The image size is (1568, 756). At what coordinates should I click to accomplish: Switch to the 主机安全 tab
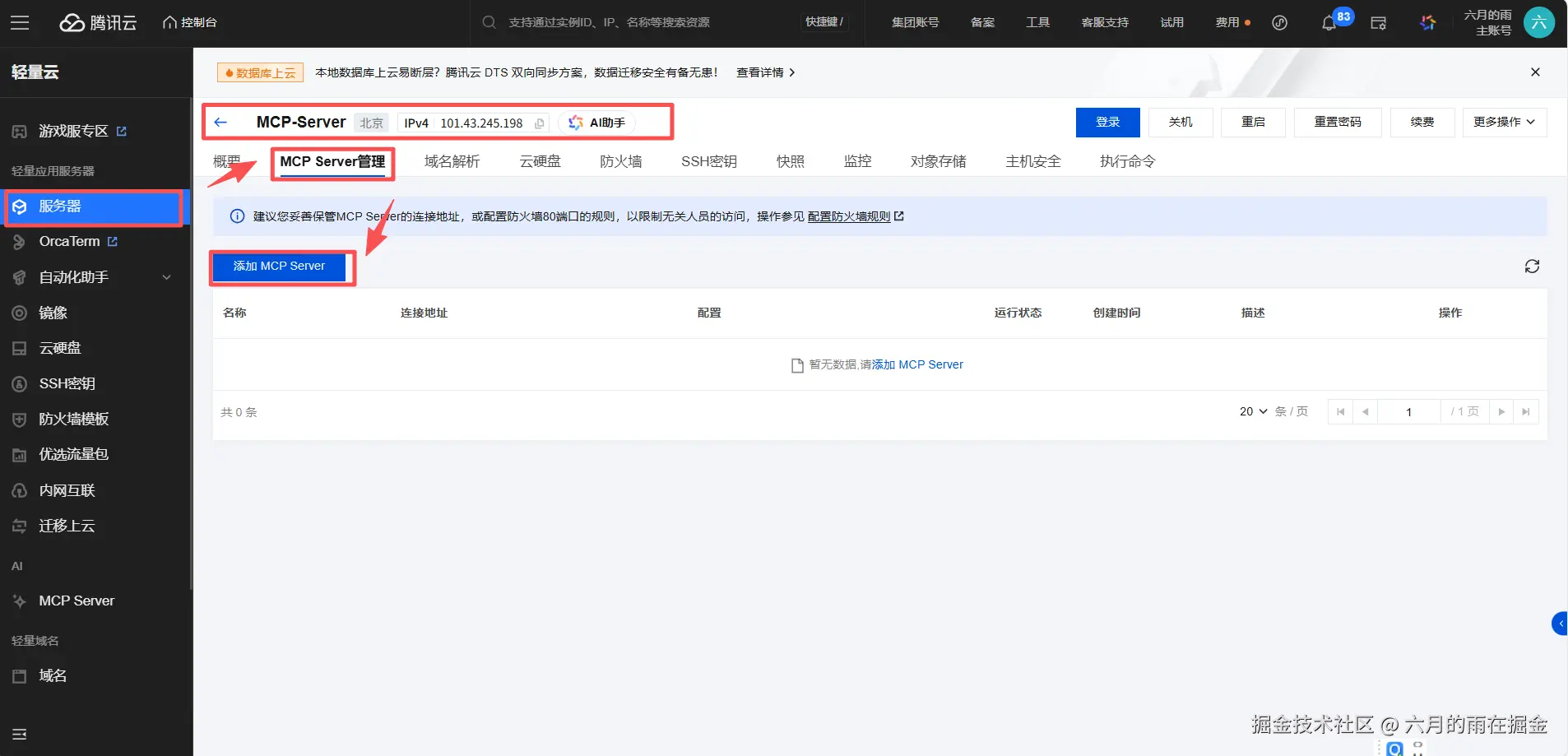(x=1033, y=161)
